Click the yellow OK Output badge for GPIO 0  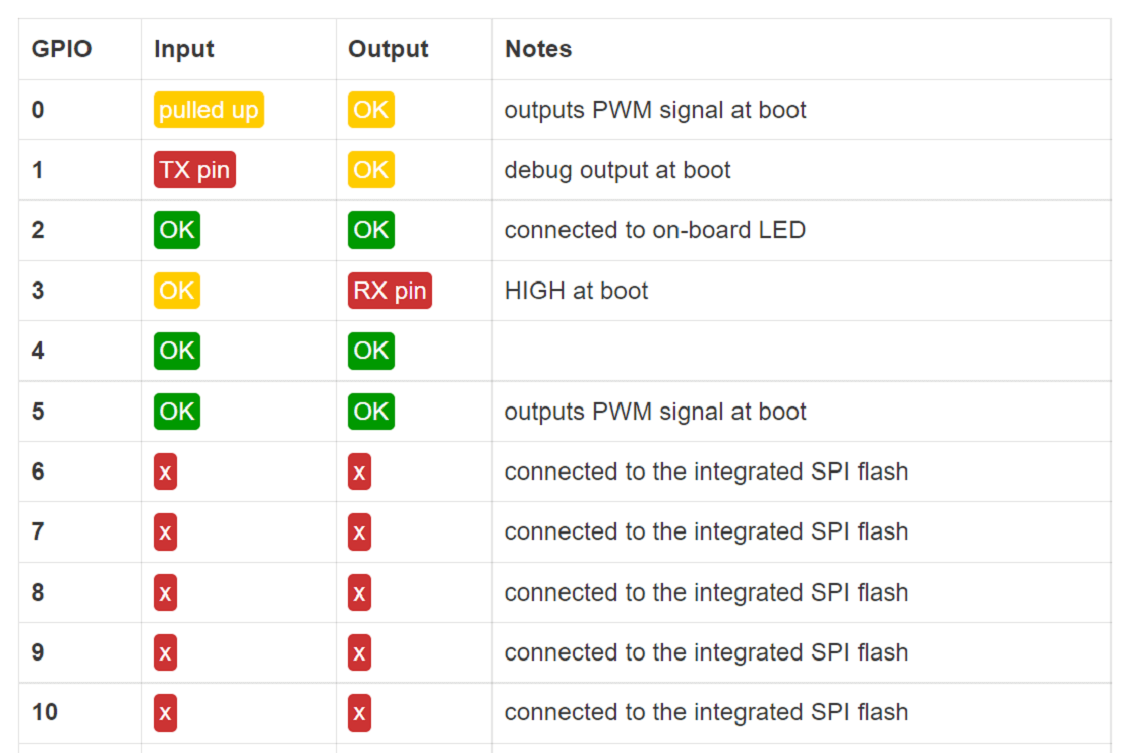tap(371, 110)
